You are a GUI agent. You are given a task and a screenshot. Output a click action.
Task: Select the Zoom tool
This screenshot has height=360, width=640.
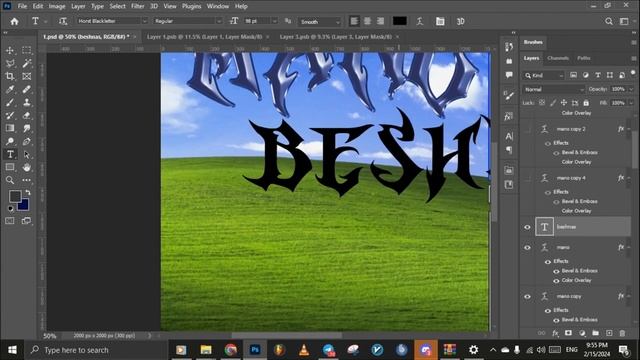[x=10, y=180]
